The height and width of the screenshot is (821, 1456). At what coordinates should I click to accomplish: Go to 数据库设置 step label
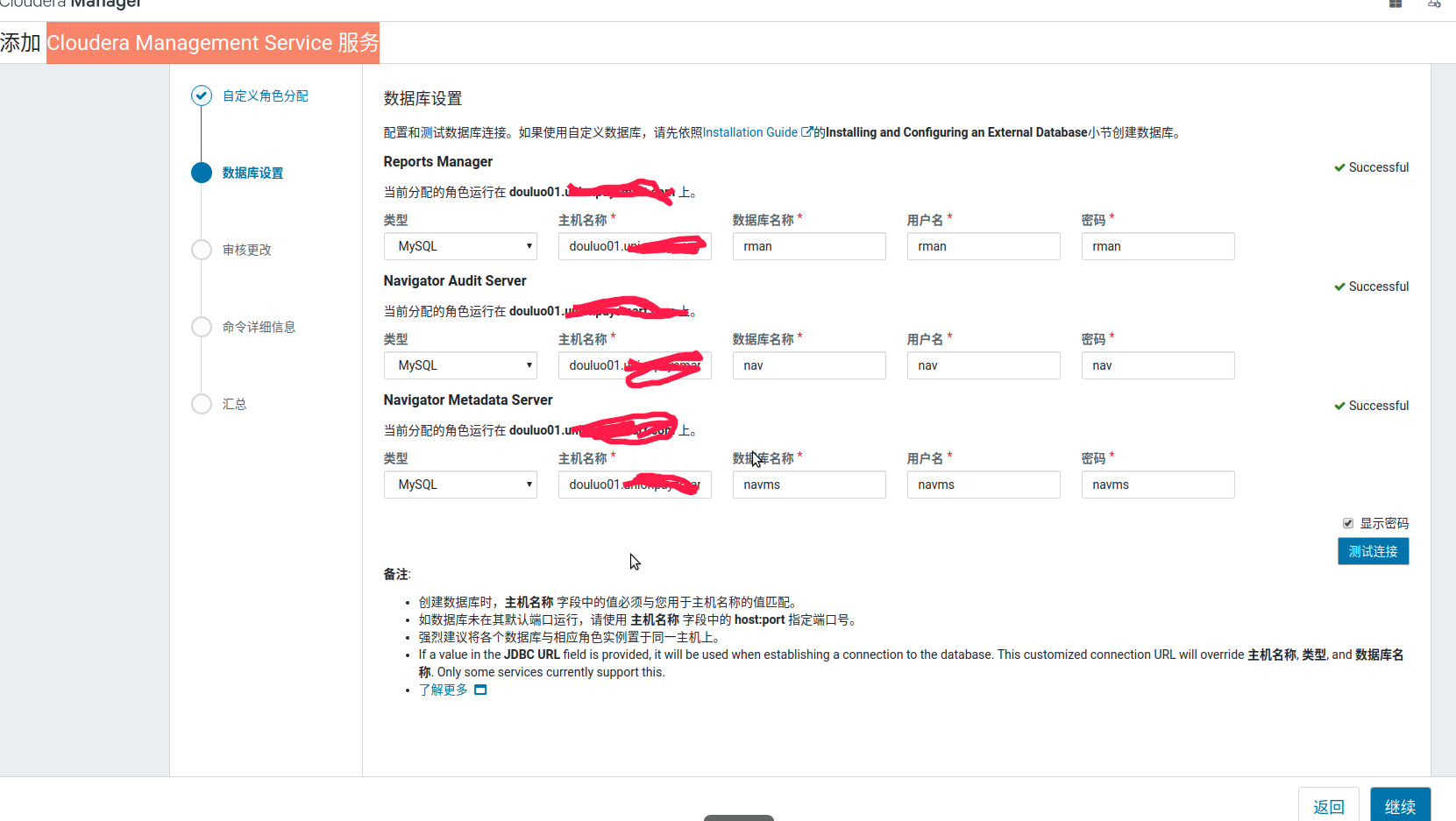click(x=252, y=173)
